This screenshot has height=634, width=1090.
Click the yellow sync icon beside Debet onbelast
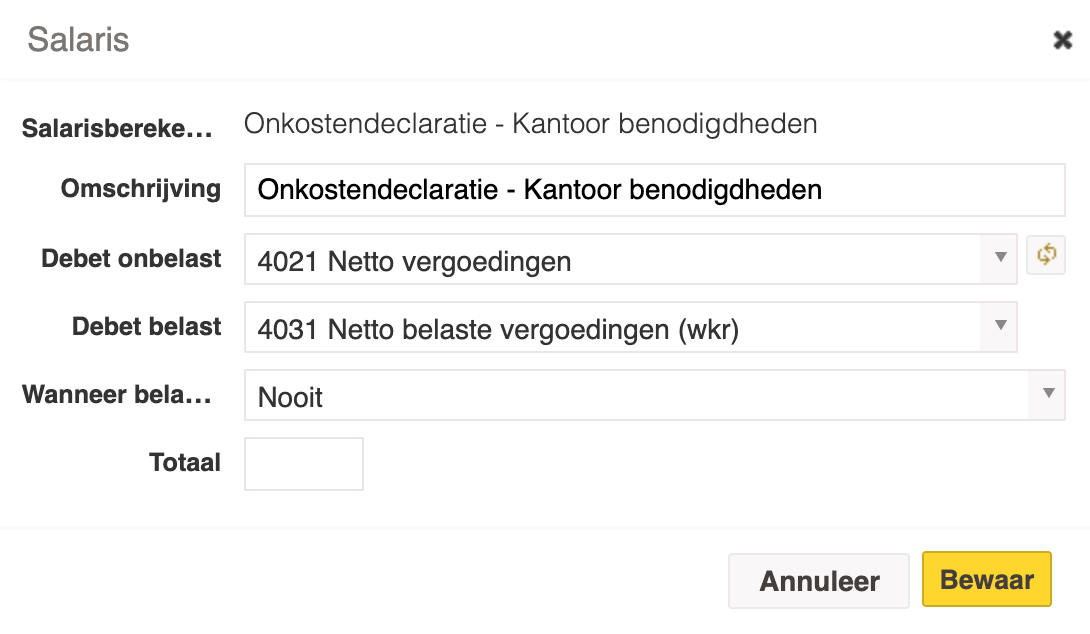coord(1046,254)
